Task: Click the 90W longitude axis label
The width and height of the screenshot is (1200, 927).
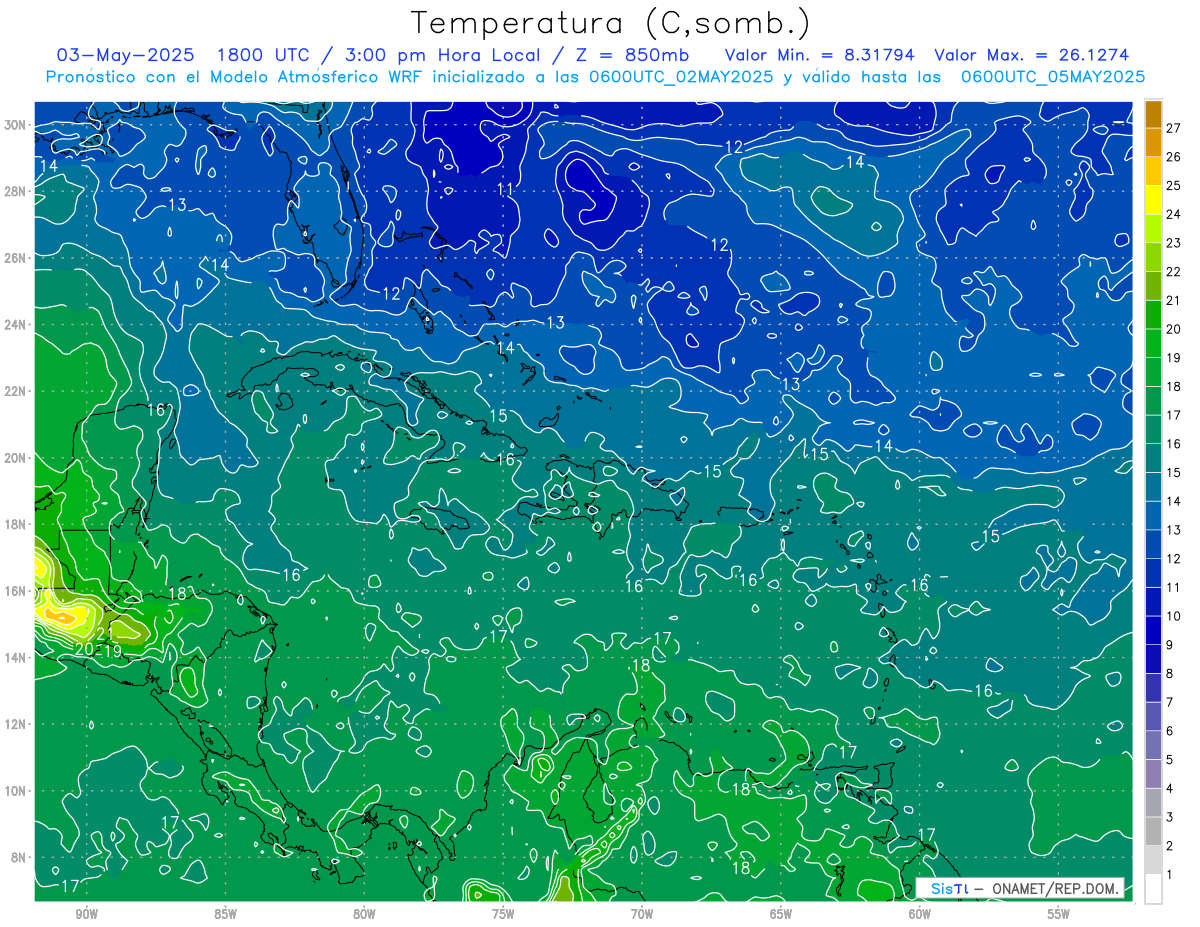Action: tap(86, 914)
